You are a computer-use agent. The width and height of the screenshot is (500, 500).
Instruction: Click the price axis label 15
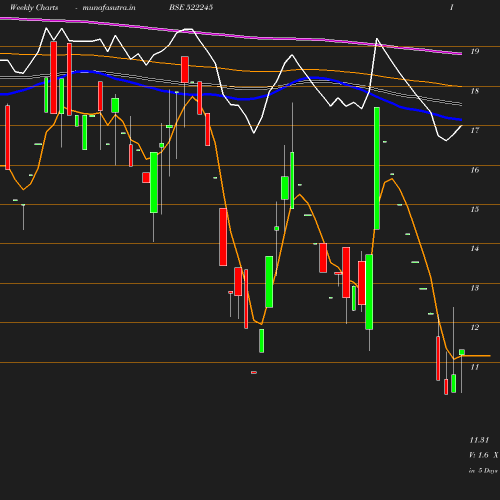[x=475, y=209]
